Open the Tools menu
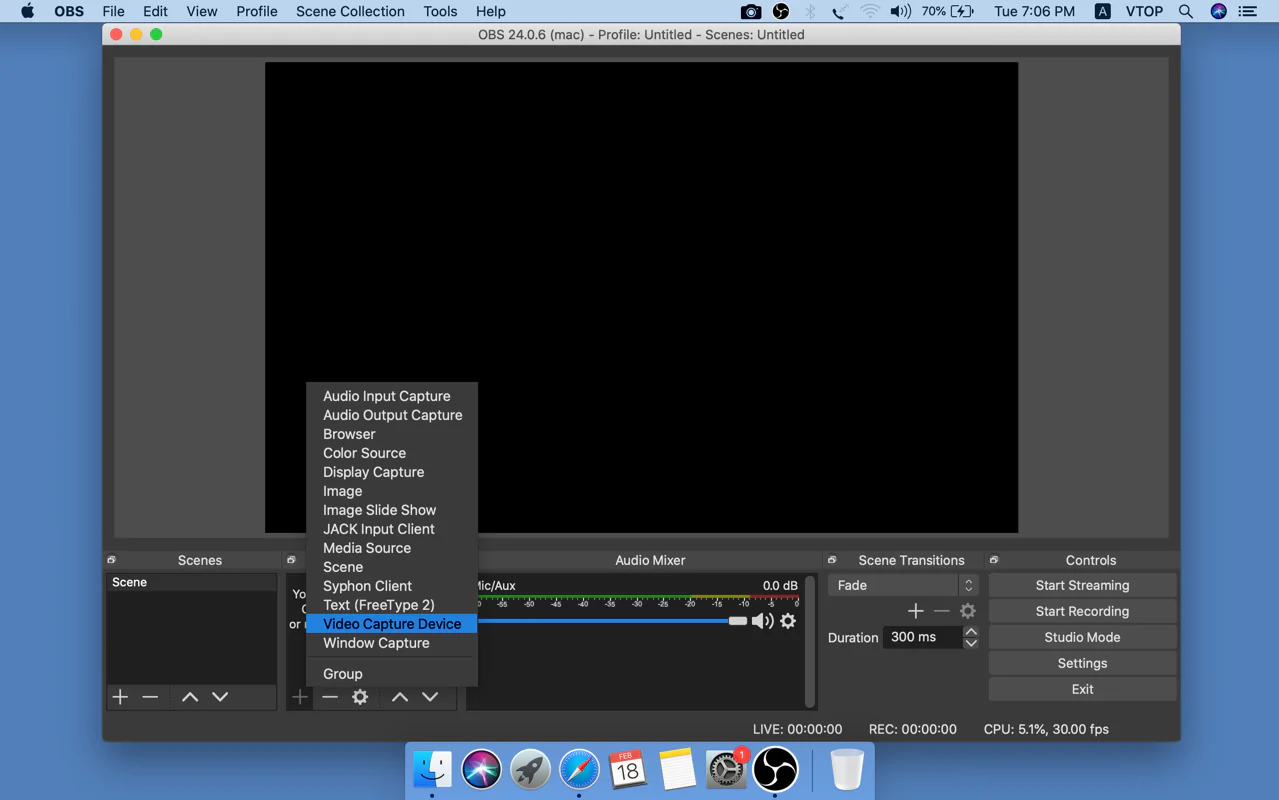This screenshot has height=800, width=1279. (x=440, y=11)
